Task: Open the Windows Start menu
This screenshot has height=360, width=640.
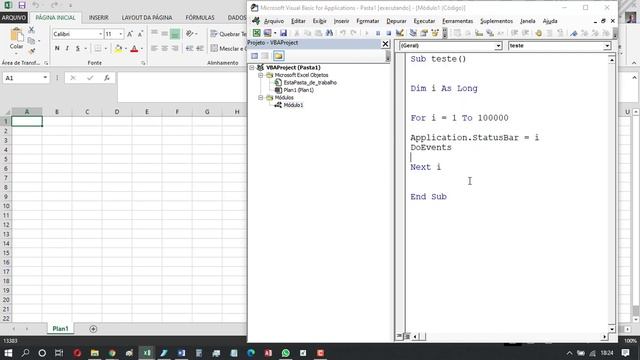Action: [8, 353]
